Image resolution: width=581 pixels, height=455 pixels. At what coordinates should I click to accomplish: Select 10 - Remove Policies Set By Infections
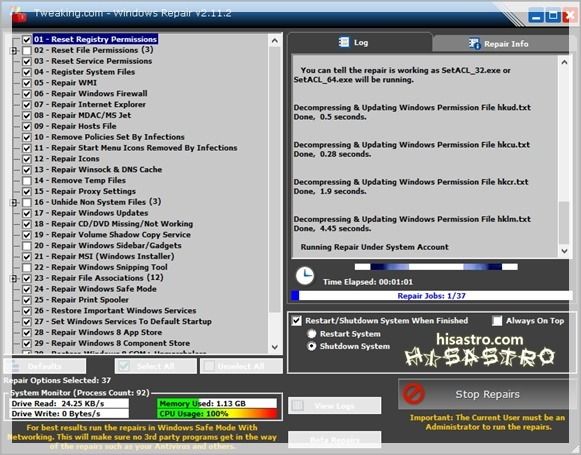[109, 137]
